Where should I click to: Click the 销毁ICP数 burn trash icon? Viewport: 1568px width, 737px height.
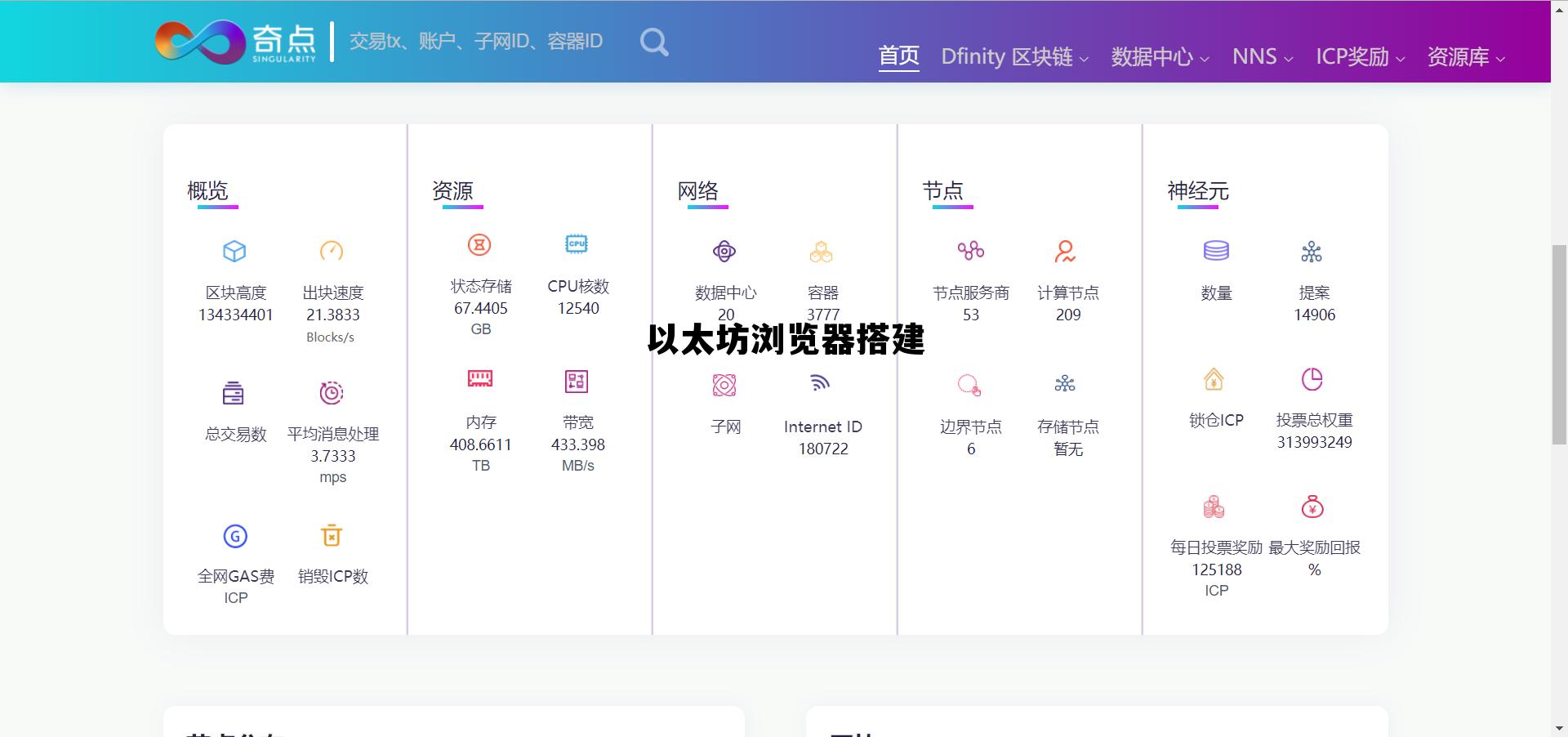click(332, 535)
